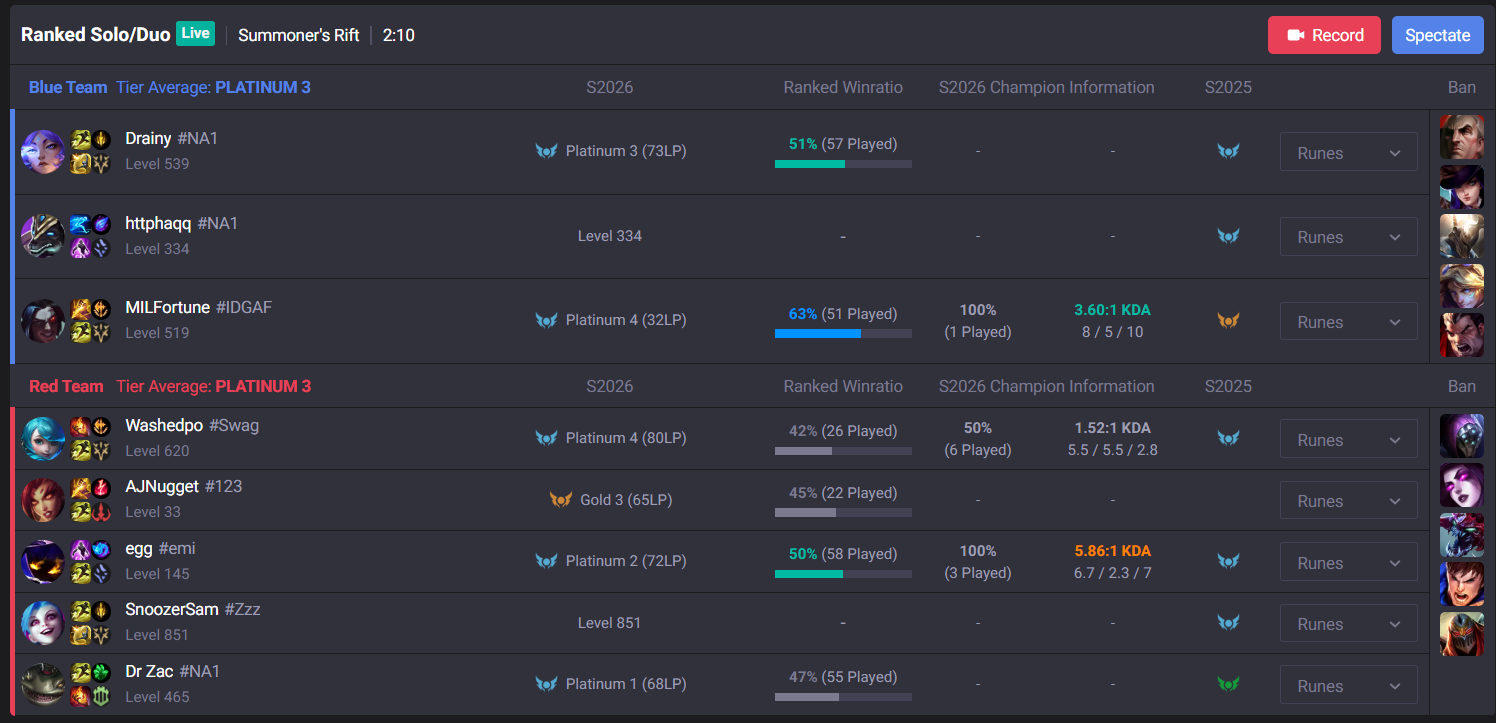Click egg's 50% winratio bar
This screenshot has width=1496, height=723.
pyautogui.click(x=843, y=574)
